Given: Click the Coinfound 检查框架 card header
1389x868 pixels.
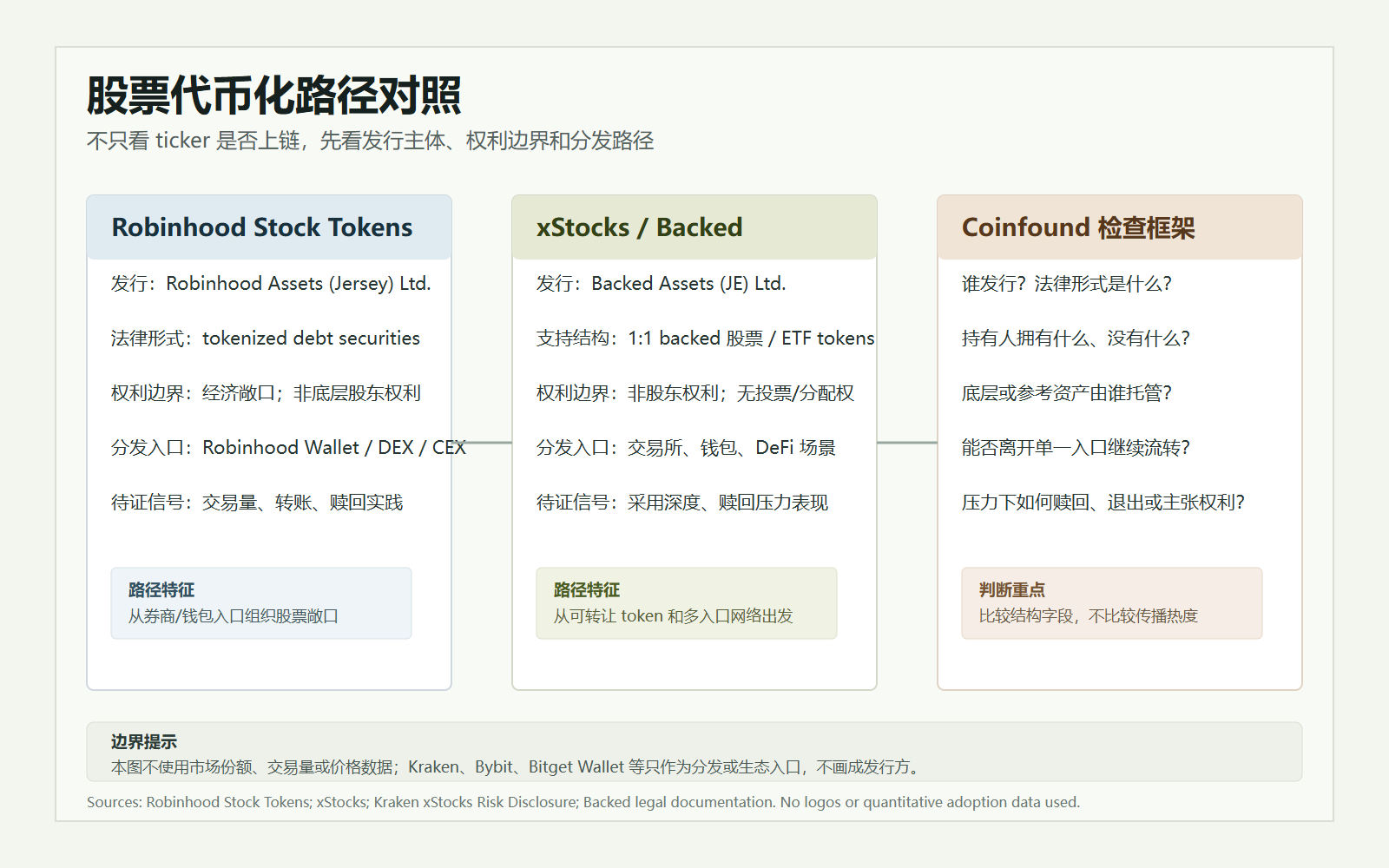Looking at the screenshot, I should click(1120, 227).
